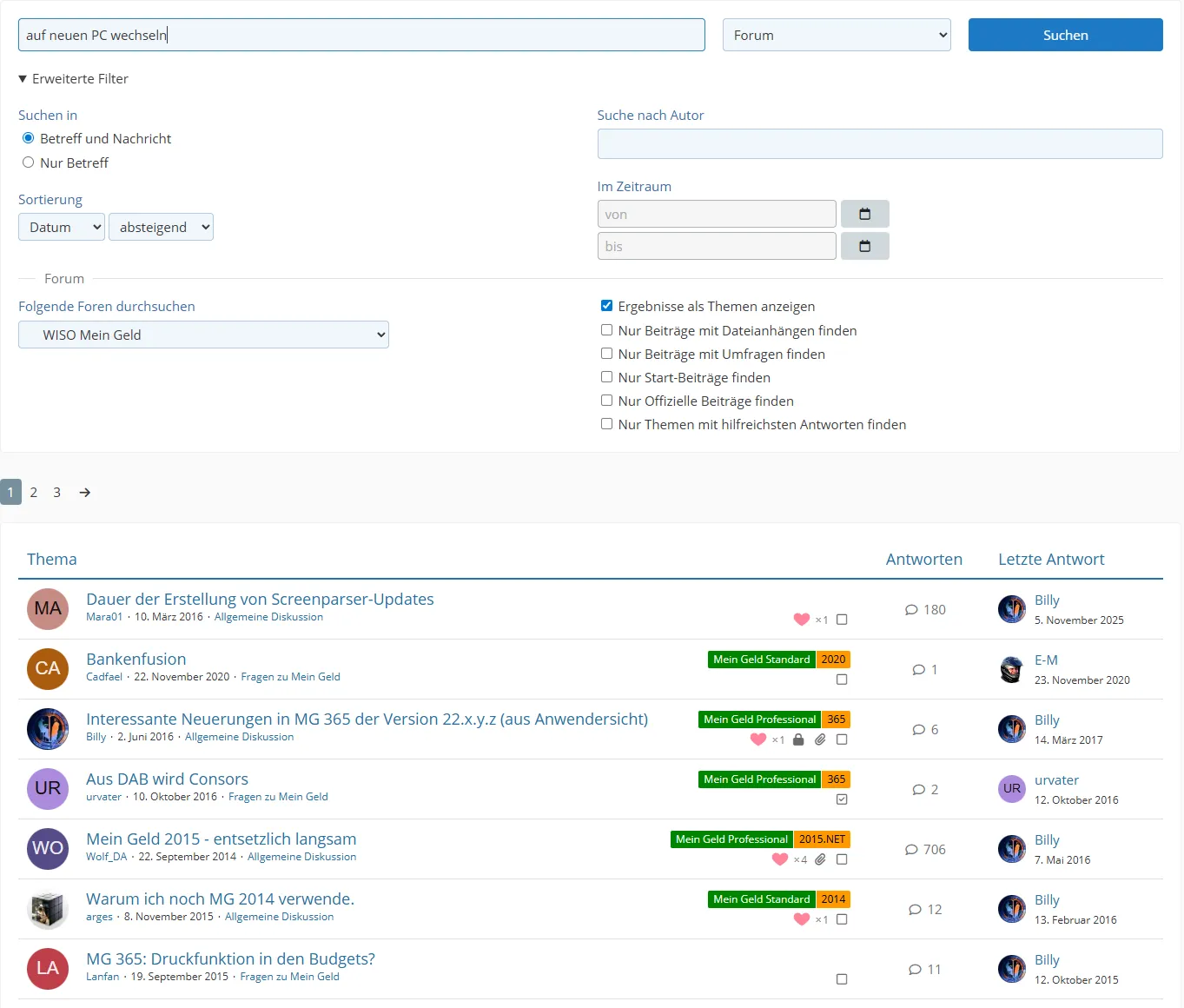This screenshot has width=1184, height=1008.
Task: Click lock icon on Interessante Neuerungen thread
Action: (798, 739)
